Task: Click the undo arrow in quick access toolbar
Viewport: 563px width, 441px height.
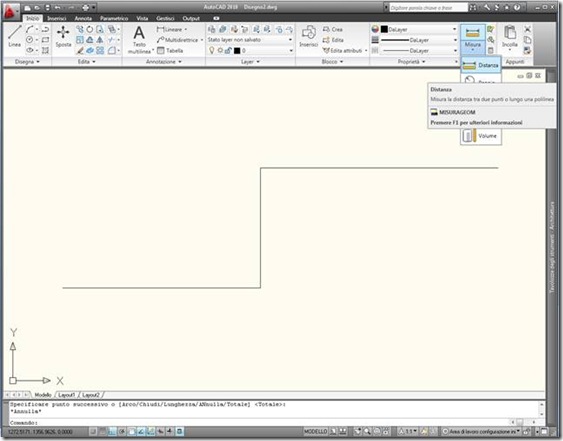Action: click(57, 7)
